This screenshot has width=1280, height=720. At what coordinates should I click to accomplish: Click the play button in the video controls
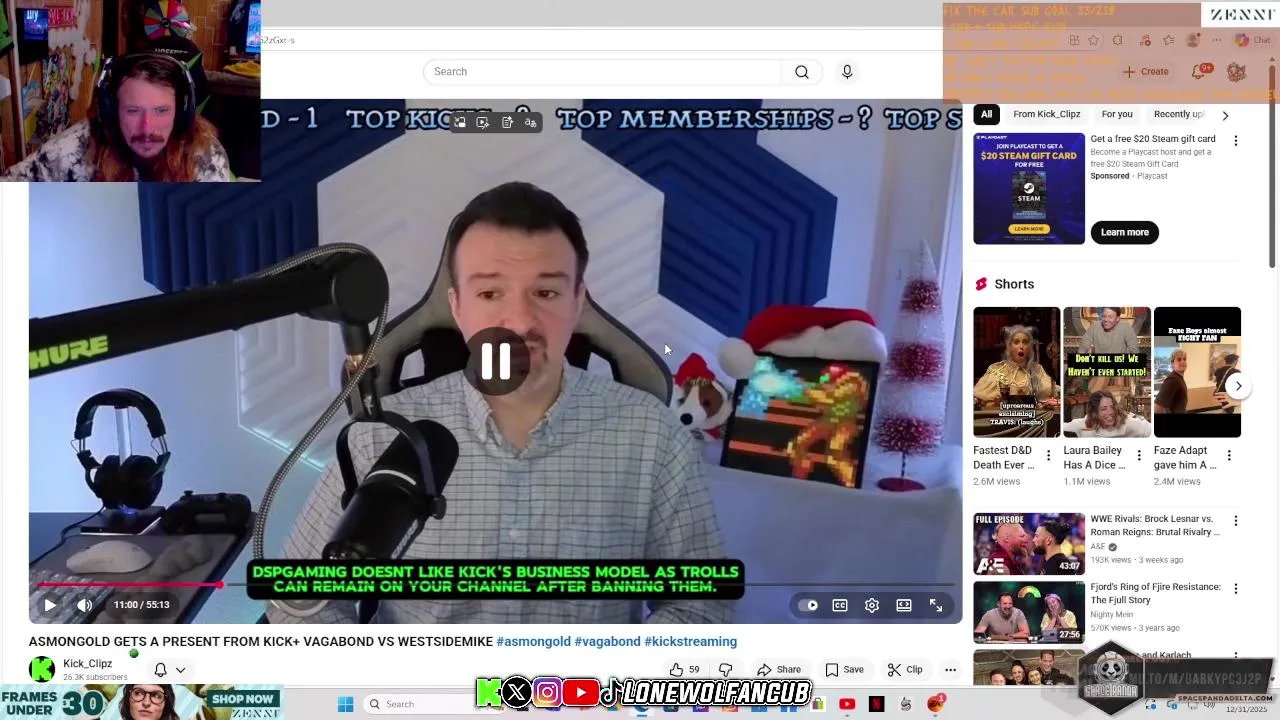(50, 605)
